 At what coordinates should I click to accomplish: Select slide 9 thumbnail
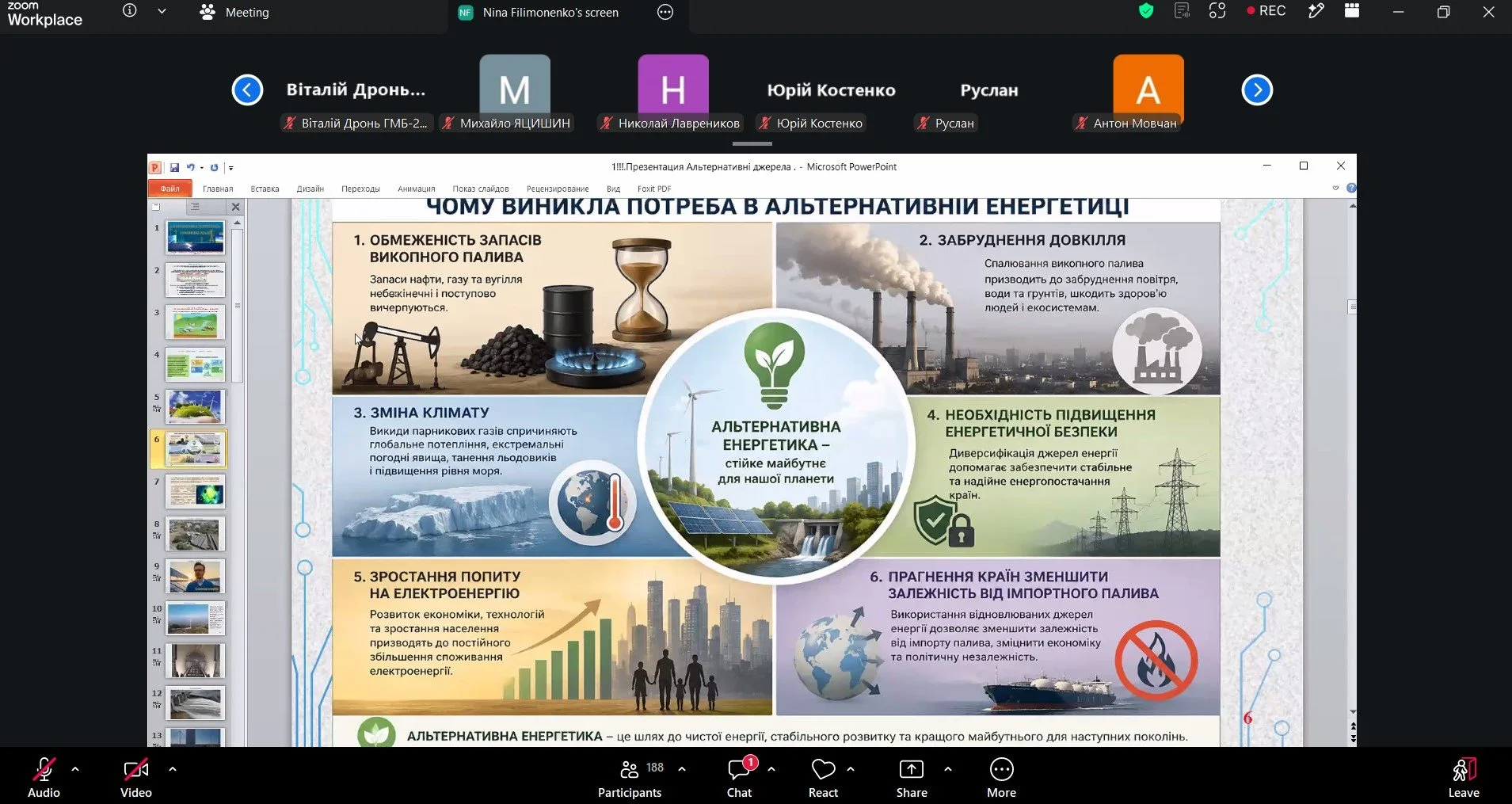196,576
